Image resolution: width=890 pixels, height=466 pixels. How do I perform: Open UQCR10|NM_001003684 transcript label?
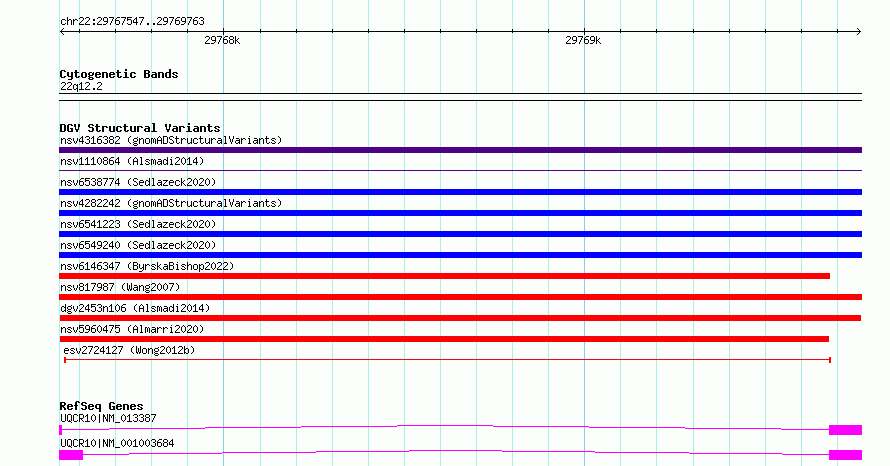click(x=117, y=443)
